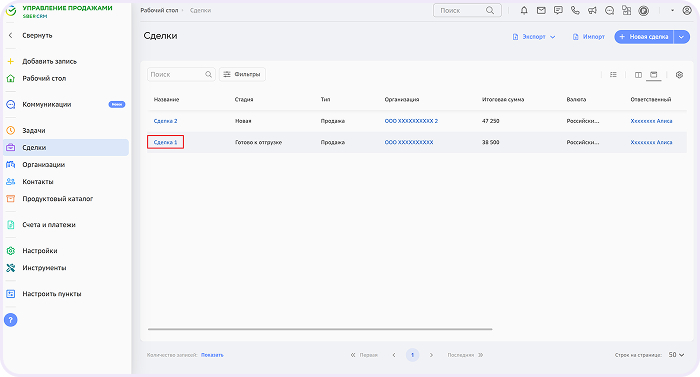Click the circular coin icon in header

click(x=643, y=11)
